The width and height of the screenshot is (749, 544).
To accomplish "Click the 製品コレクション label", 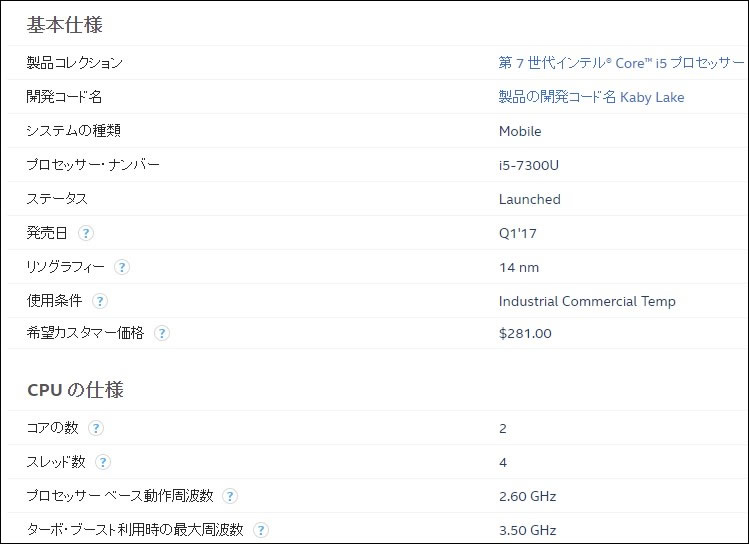I will [x=75, y=63].
